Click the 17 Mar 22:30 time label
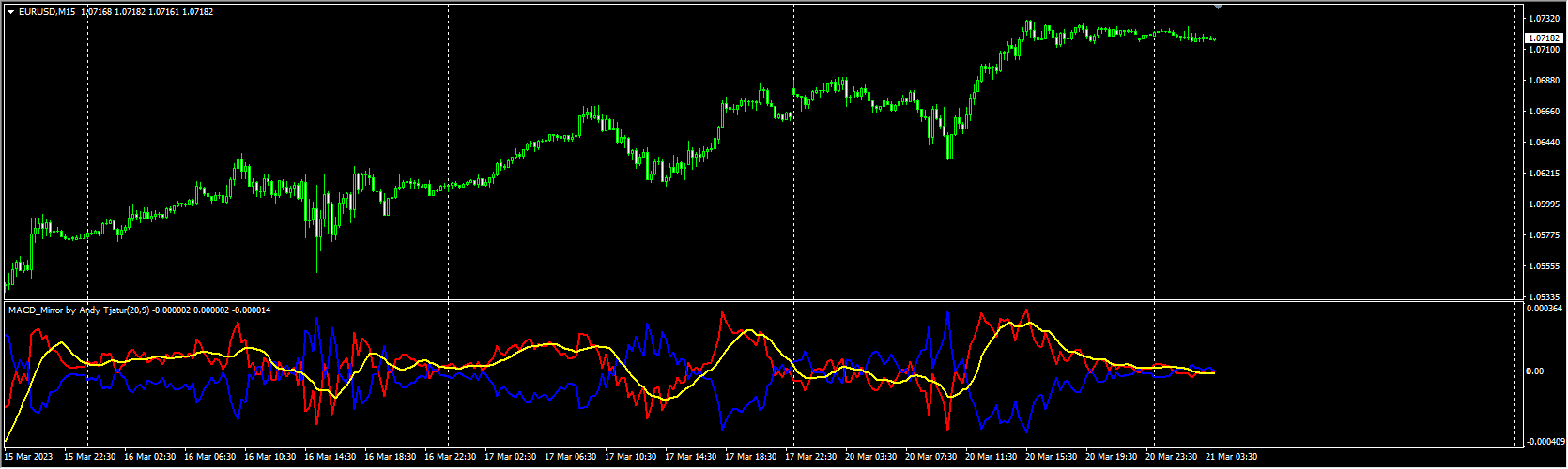This screenshot has height=469, width=1568. point(811,457)
